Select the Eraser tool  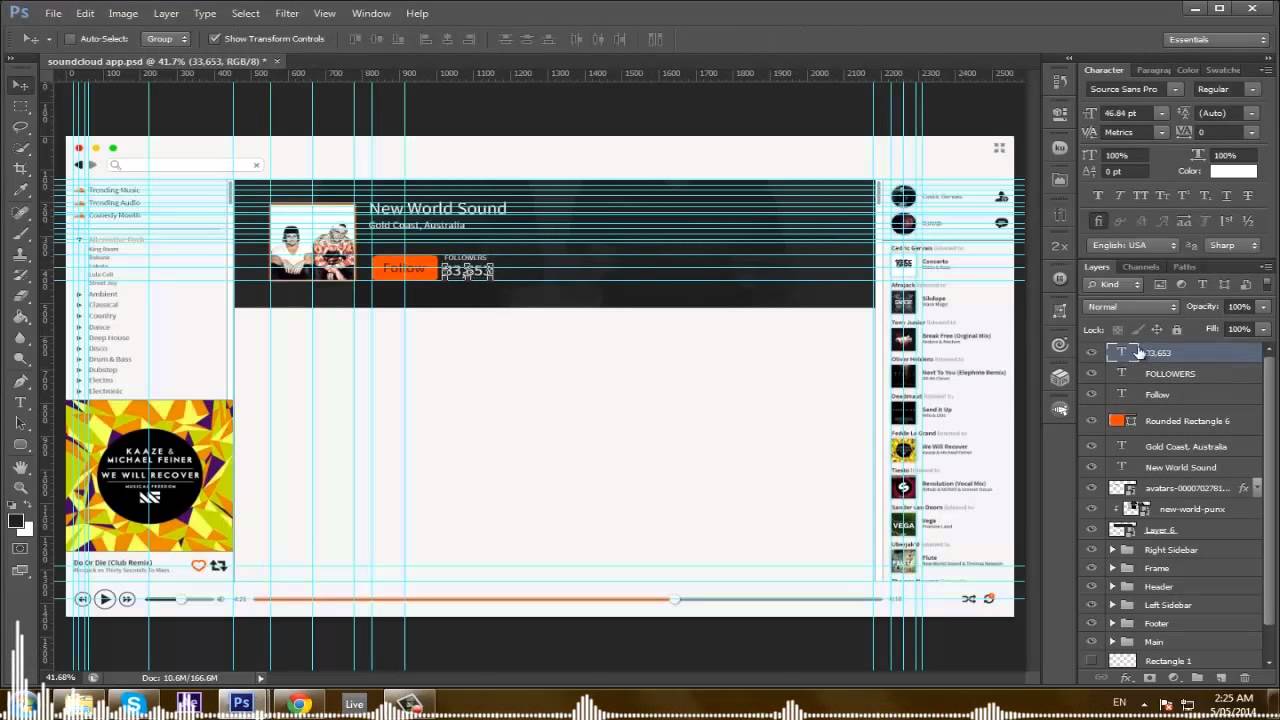pyautogui.click(x=20, y=296)
